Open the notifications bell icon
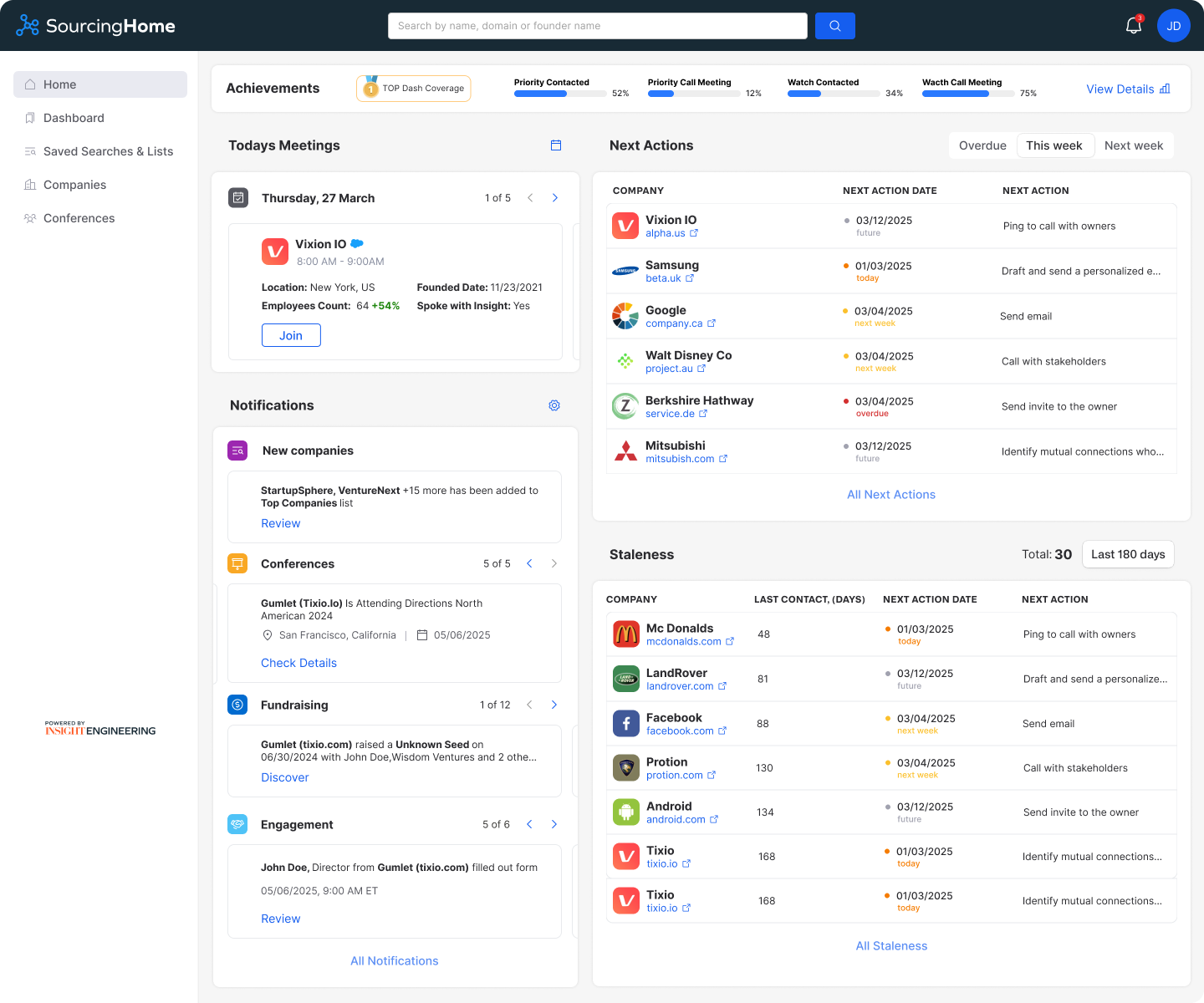Viewport: 1204px width, 1003px height. (1134, 26)
